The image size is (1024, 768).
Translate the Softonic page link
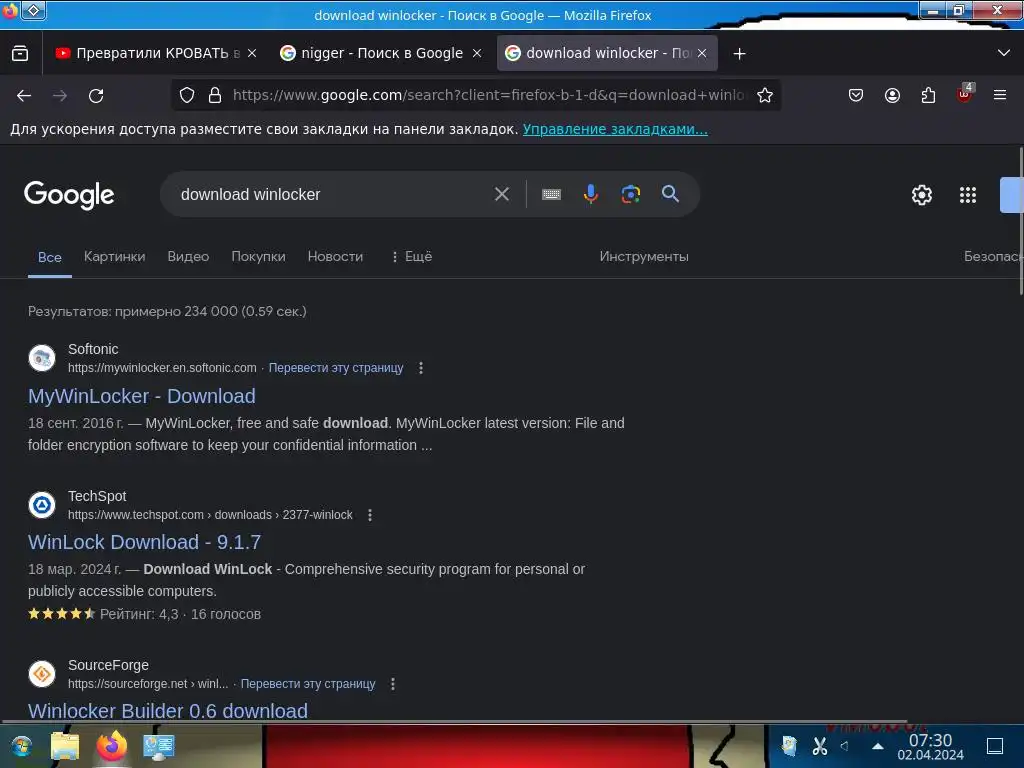336,368
